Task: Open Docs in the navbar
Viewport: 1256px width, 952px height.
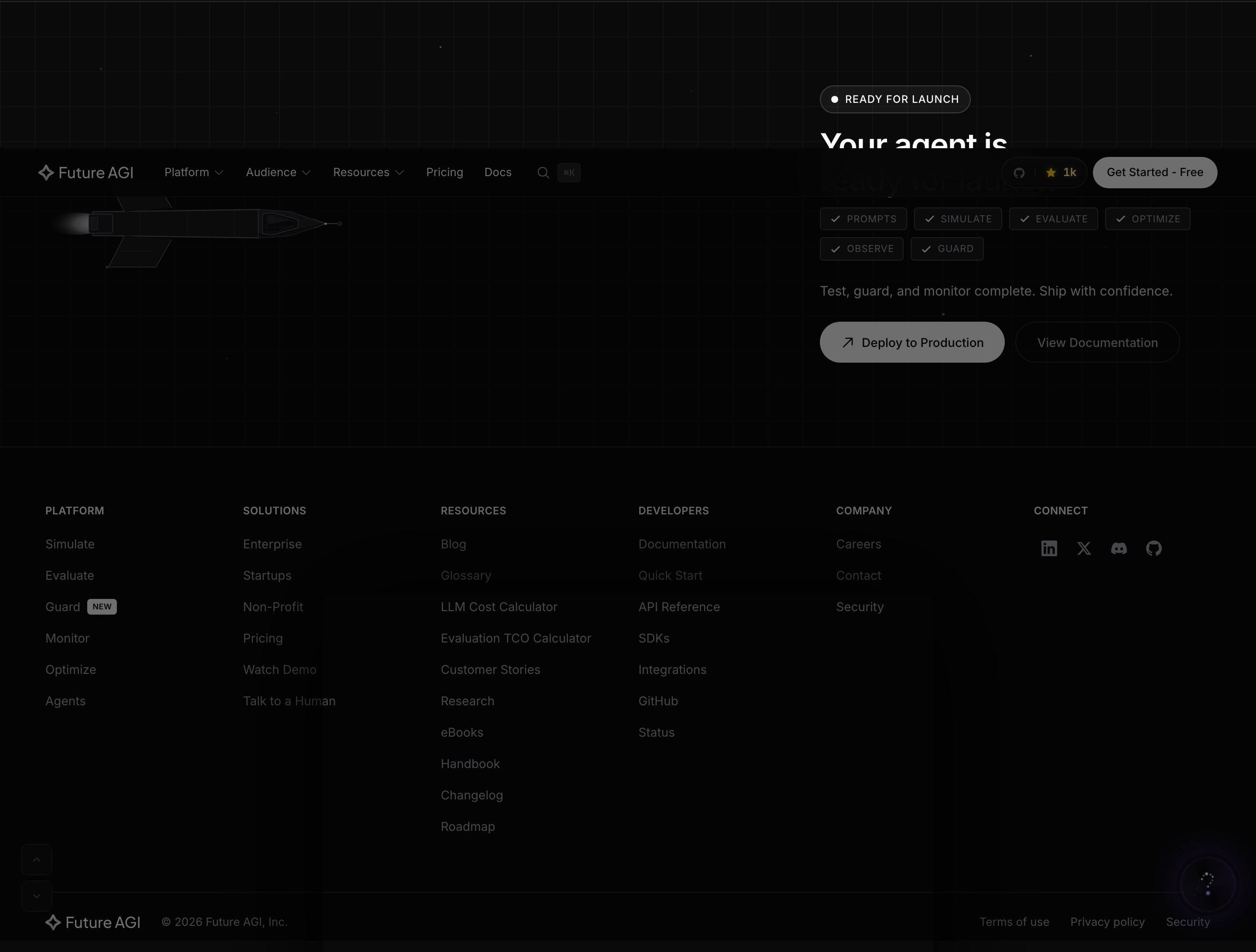Action: click(498, 172)
